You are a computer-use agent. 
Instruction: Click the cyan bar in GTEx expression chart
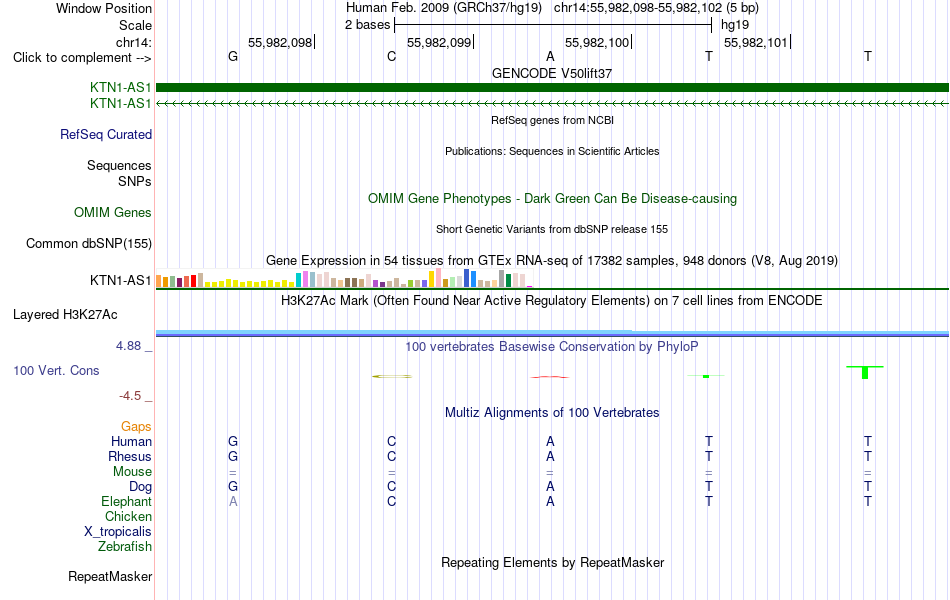299,280
